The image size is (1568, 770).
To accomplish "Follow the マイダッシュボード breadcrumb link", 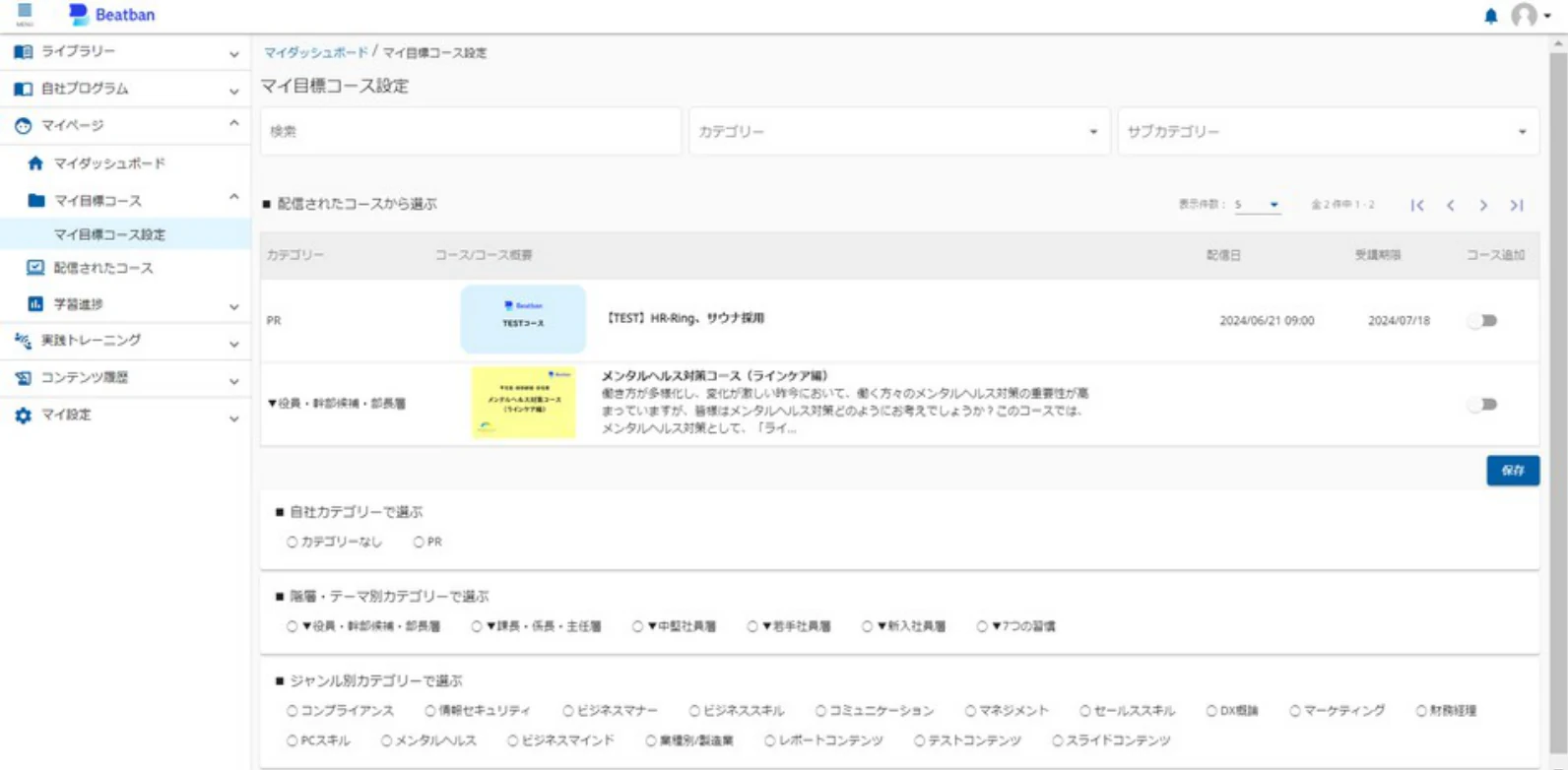I will [315, 53].
